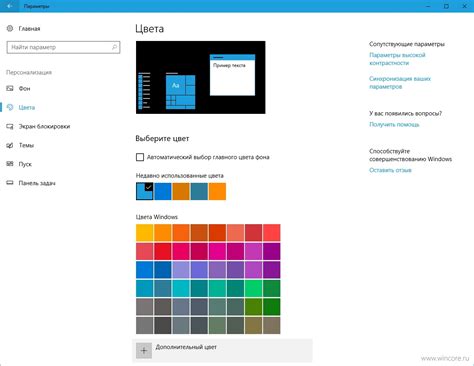Click the magnifier icon in search box
Screen dimensions: 474x366
115,47
